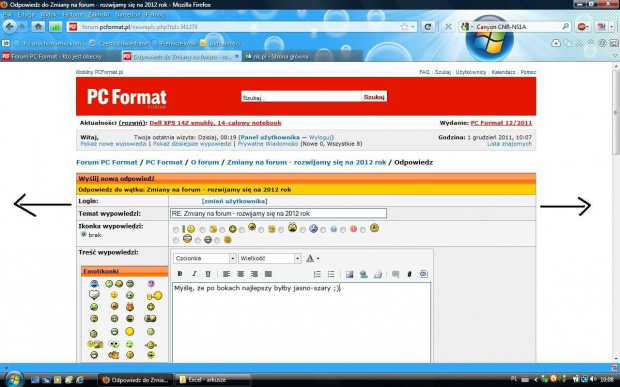Screen dimensions: 620x387
Task: Choose the red exclamation icon radio
Action: tap(343, 230)
